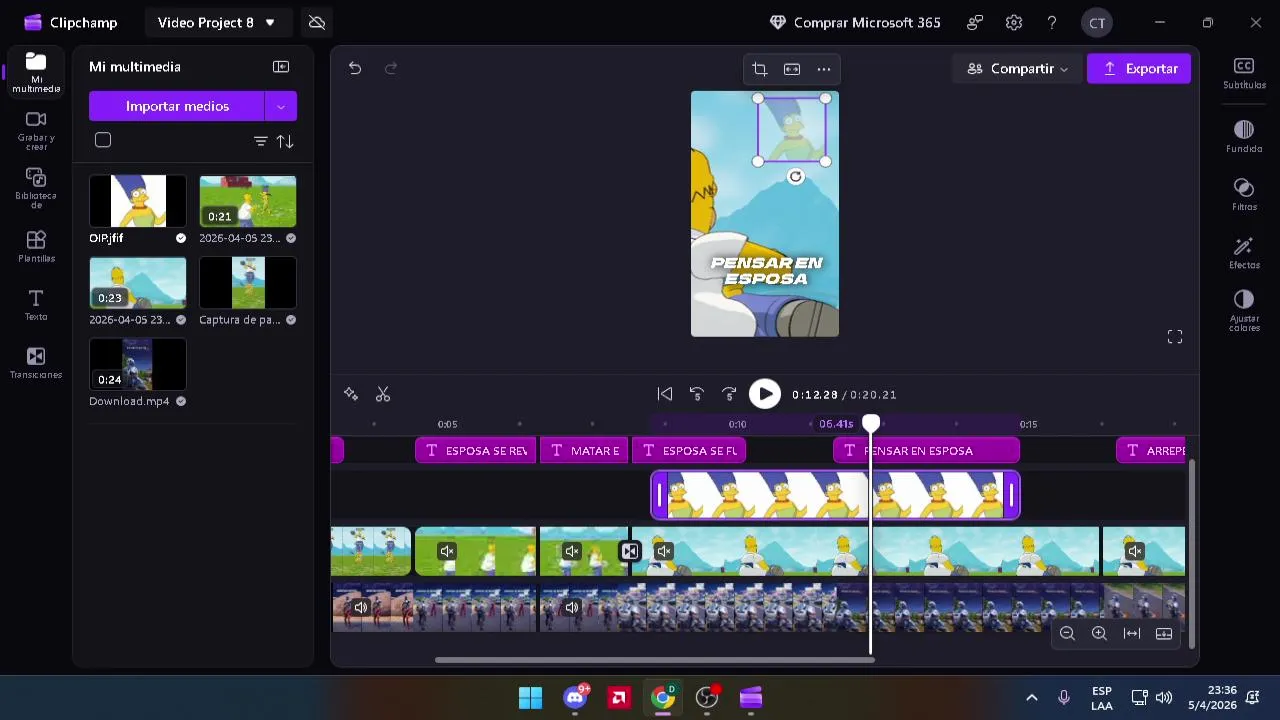Open the Compartir dropdown
Image resolution: width=1280 pixels, height=720 pixels.
click(1017, 68)
